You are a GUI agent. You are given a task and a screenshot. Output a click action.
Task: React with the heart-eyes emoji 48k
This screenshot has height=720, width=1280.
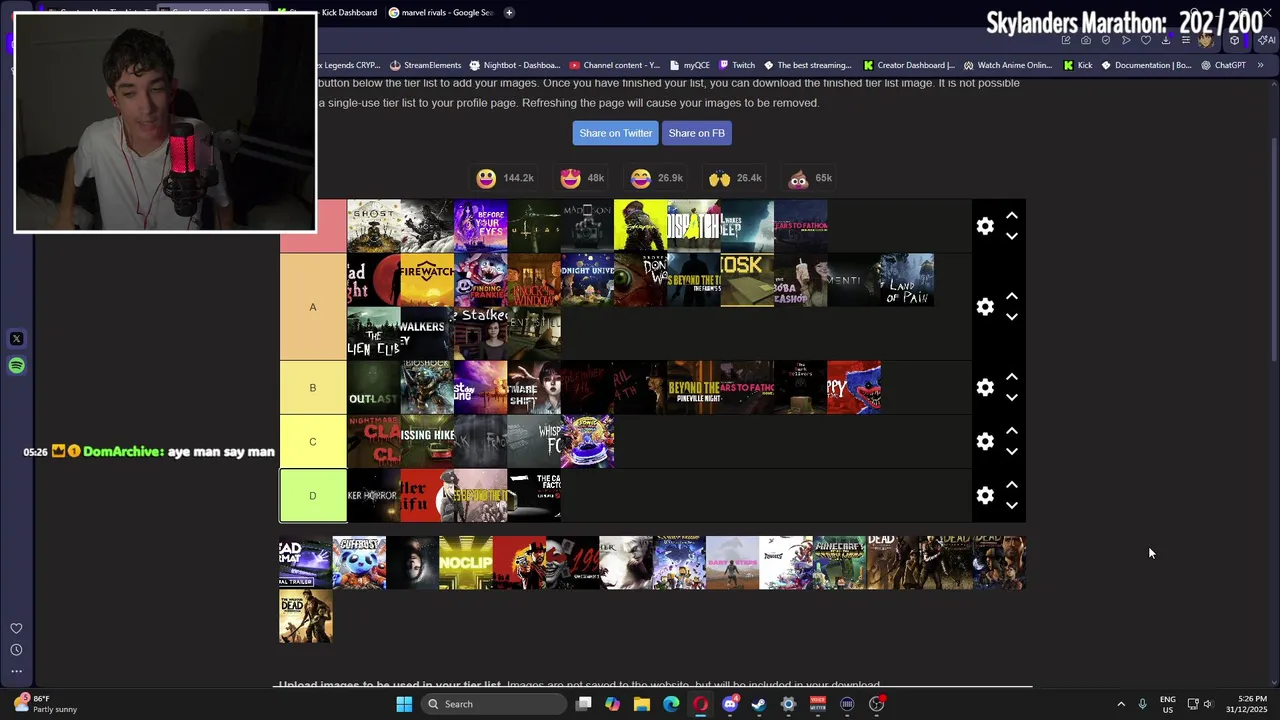pos(582,178)
